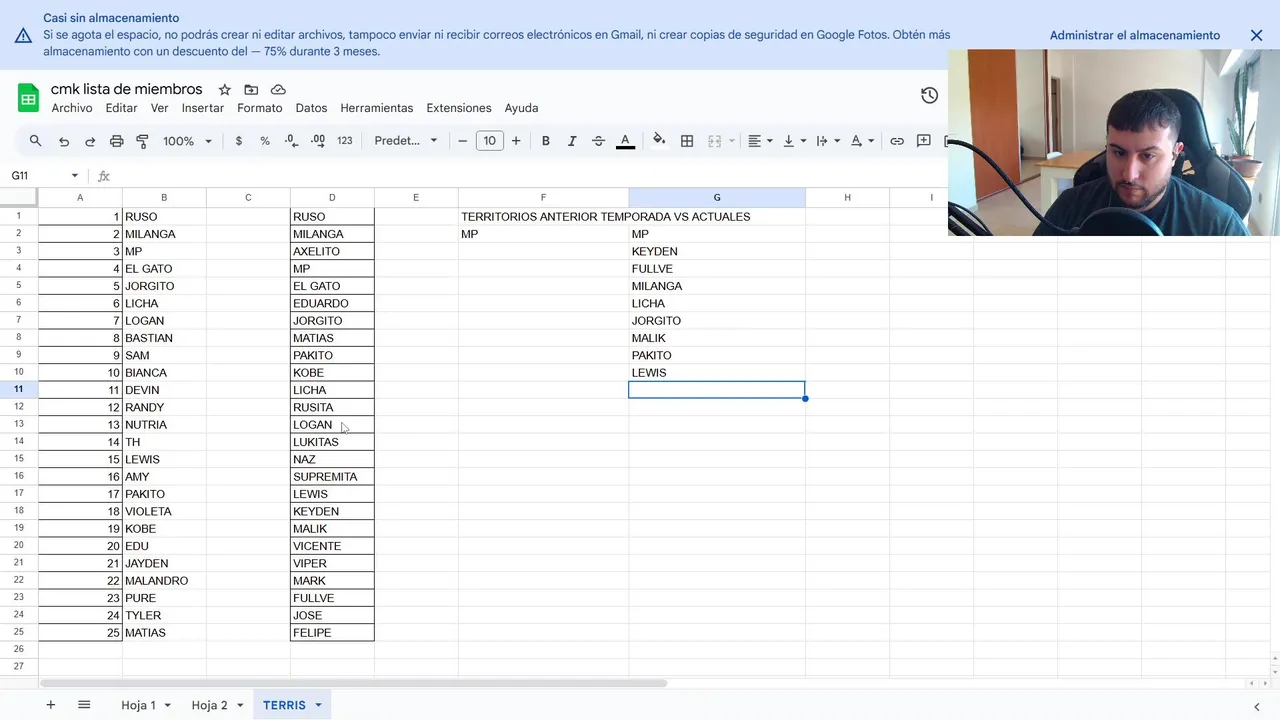Select column G header
The height and width of the screenshot is (720, 1280).
click(x=717, y=198)
